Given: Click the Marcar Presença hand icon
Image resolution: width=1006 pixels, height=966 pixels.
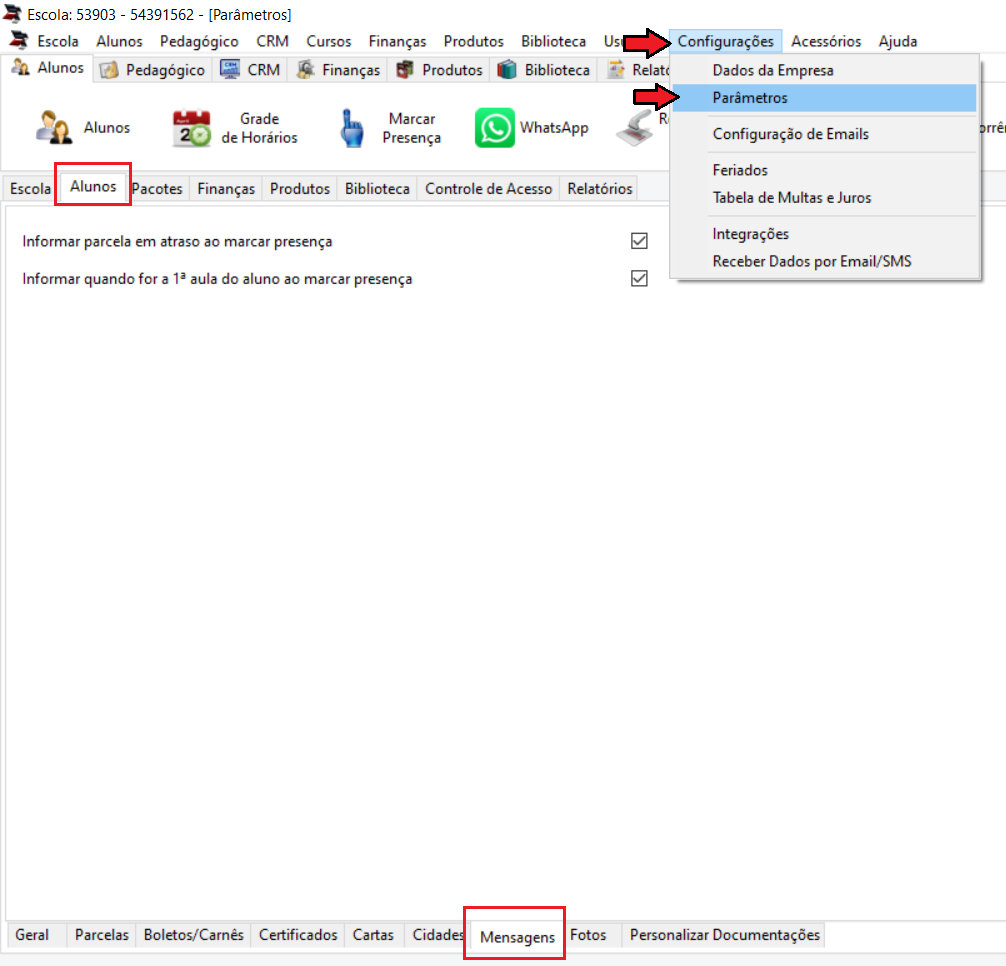Looking at the screenshot, I should pyautogui.click(x=352, y=128).
